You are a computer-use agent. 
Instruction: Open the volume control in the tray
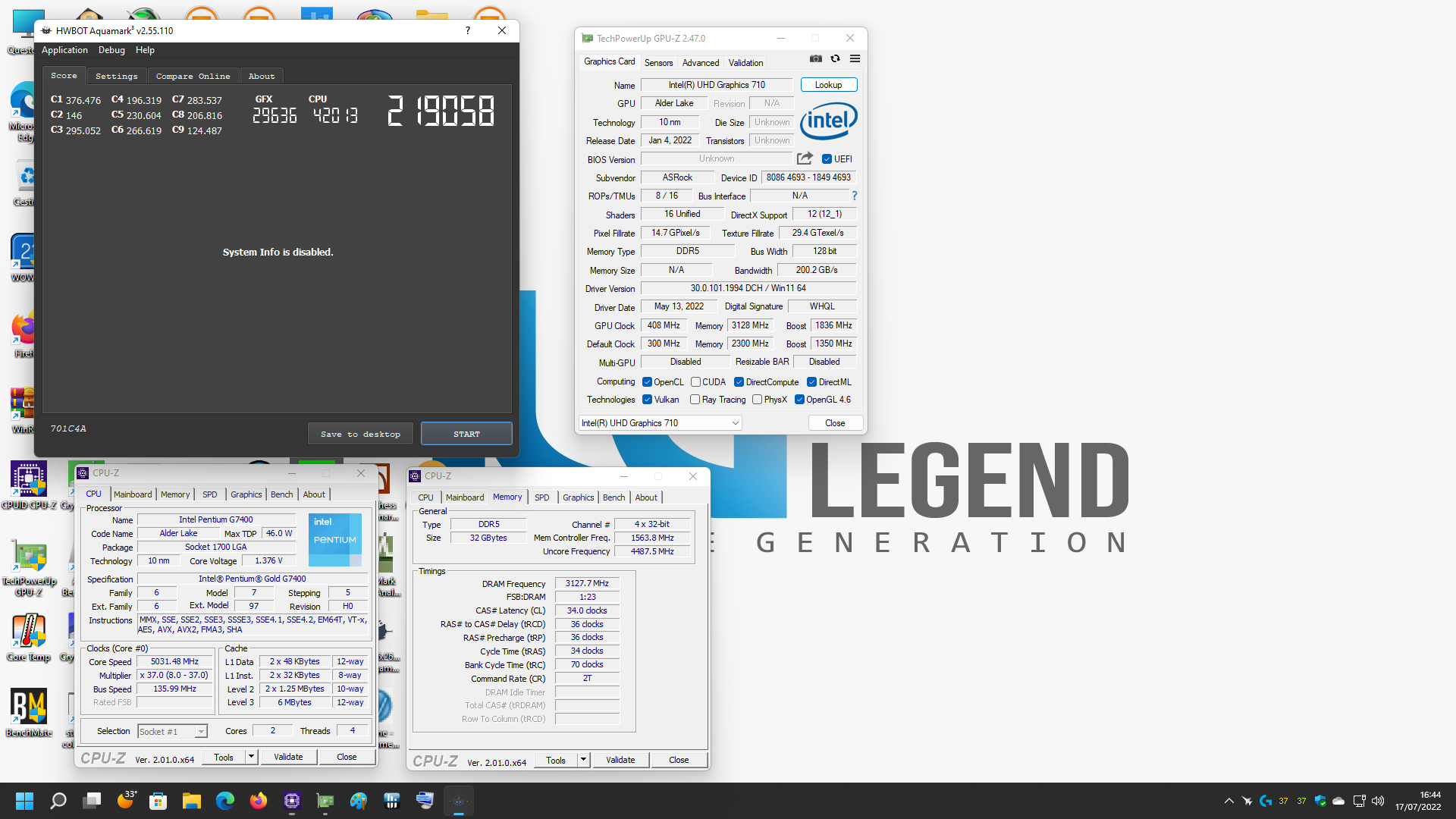click(x=1378, y=801)
